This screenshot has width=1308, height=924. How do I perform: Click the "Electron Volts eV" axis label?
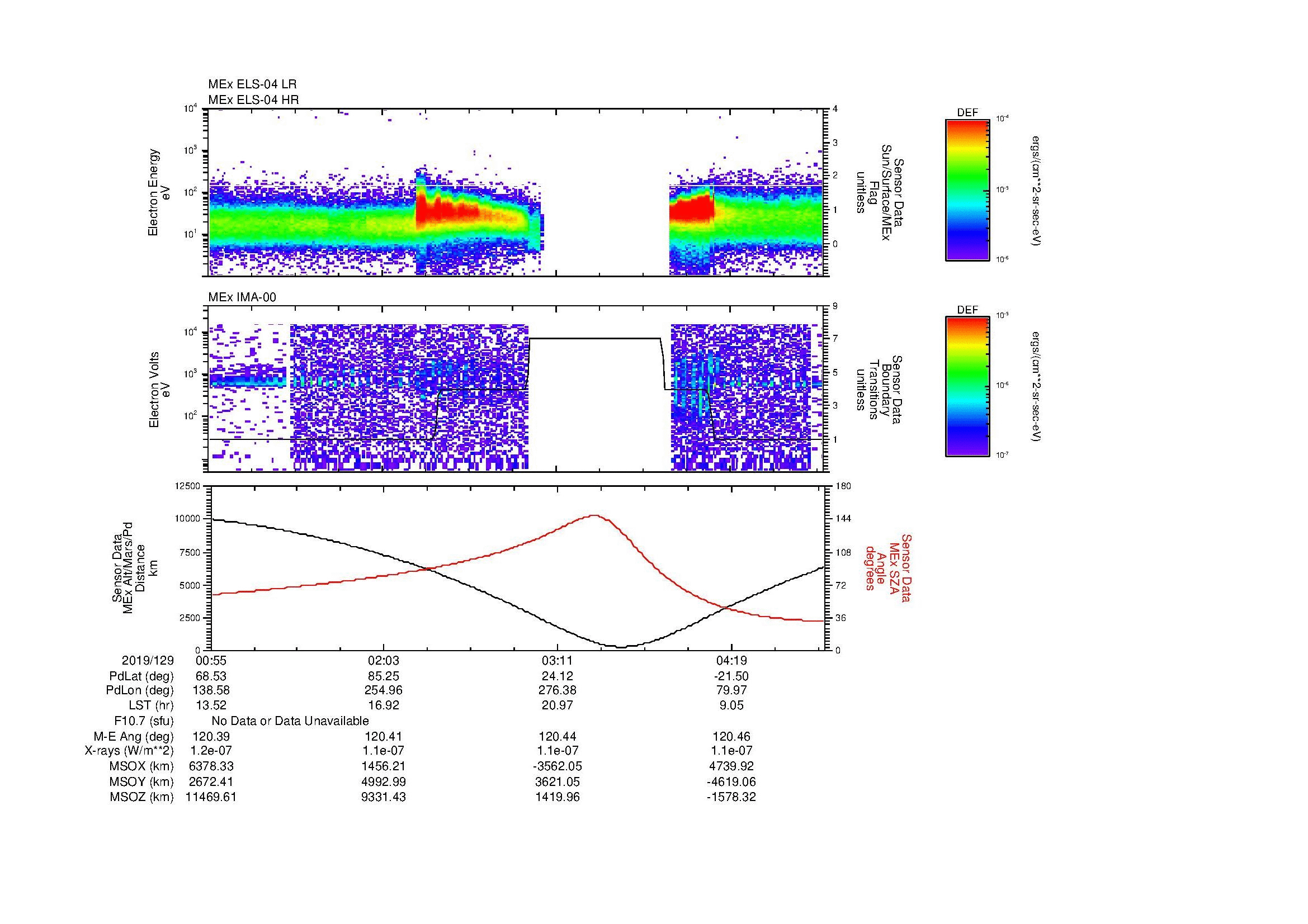tap(159, 390)
